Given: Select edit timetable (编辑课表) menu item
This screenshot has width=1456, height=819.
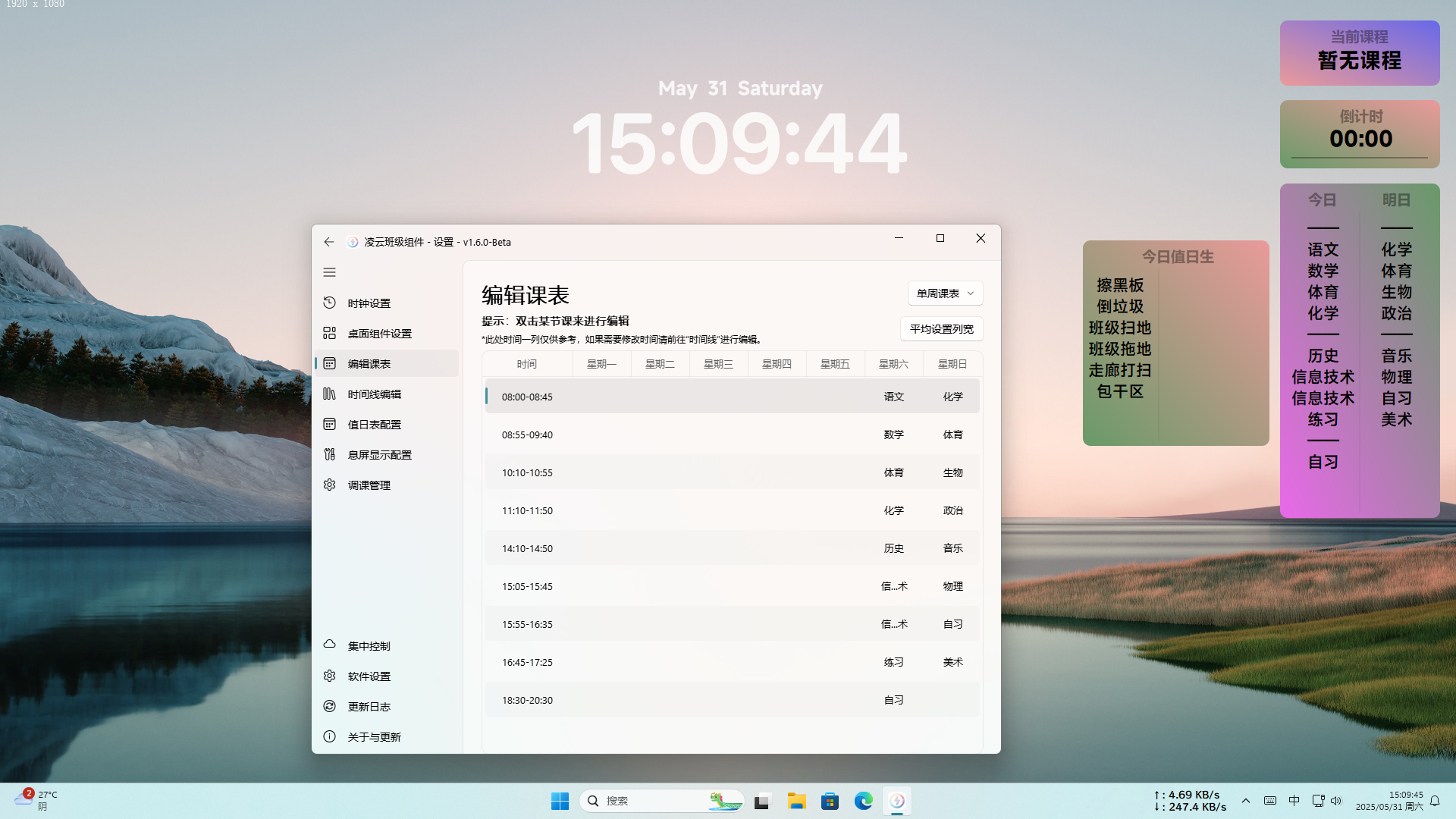Looking at the screenshot, I should (x=369, y=364).
